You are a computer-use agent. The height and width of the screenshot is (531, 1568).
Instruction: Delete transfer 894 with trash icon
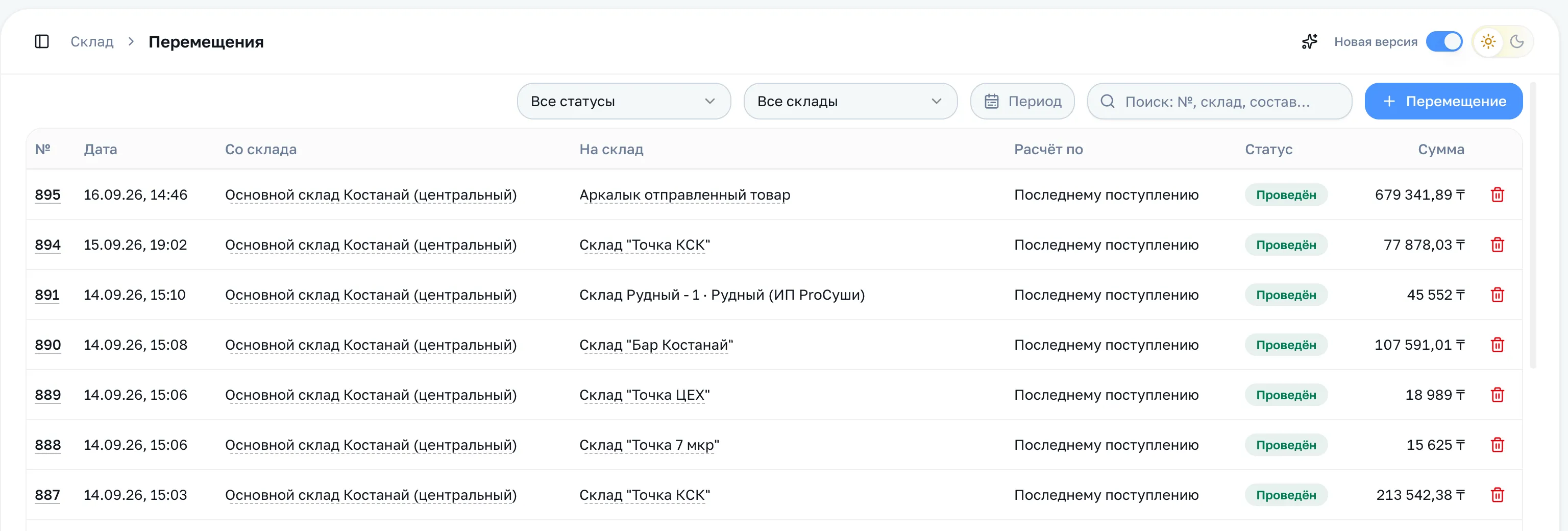(1498, 245)
